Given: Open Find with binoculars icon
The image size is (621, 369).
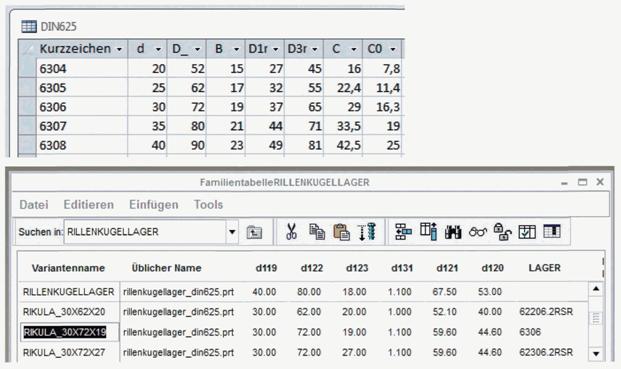Looking at the screenshot, I should pos(453,232).
